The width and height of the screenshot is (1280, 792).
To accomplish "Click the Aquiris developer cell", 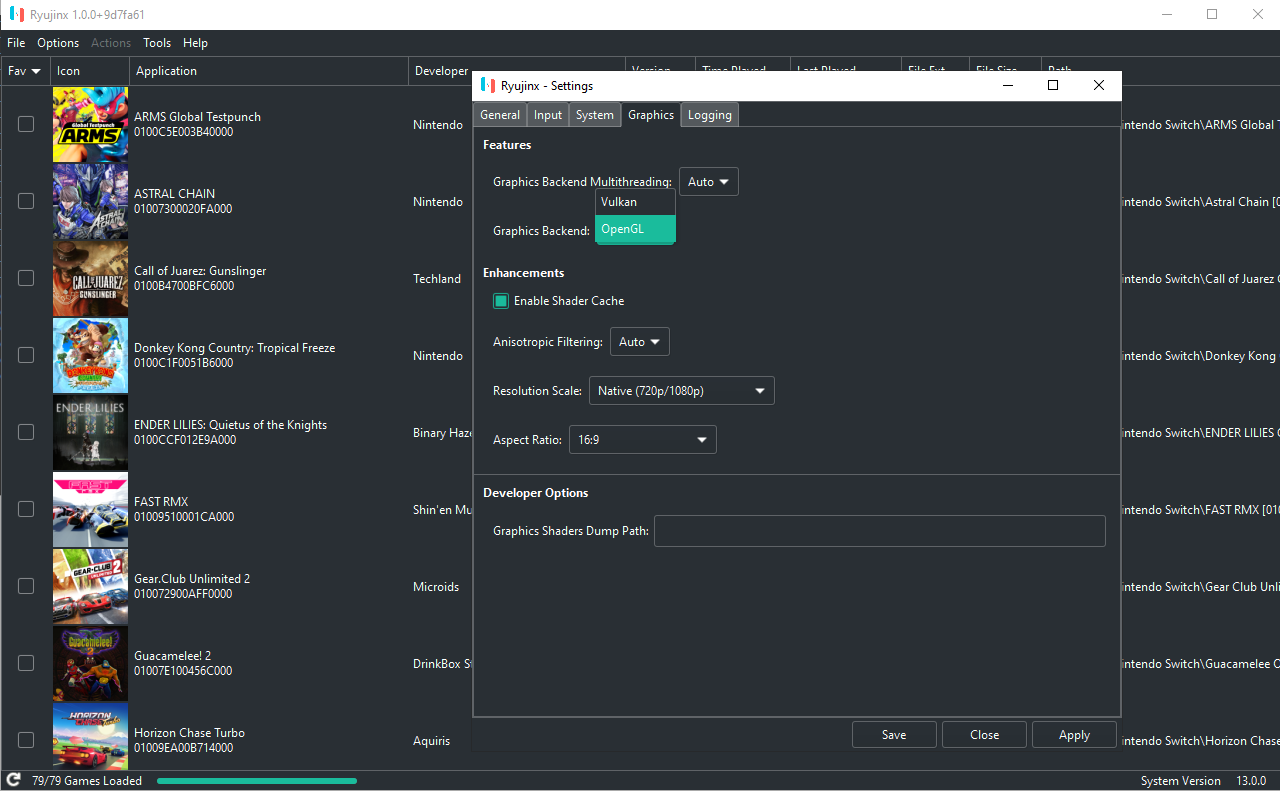I will 432,741.
